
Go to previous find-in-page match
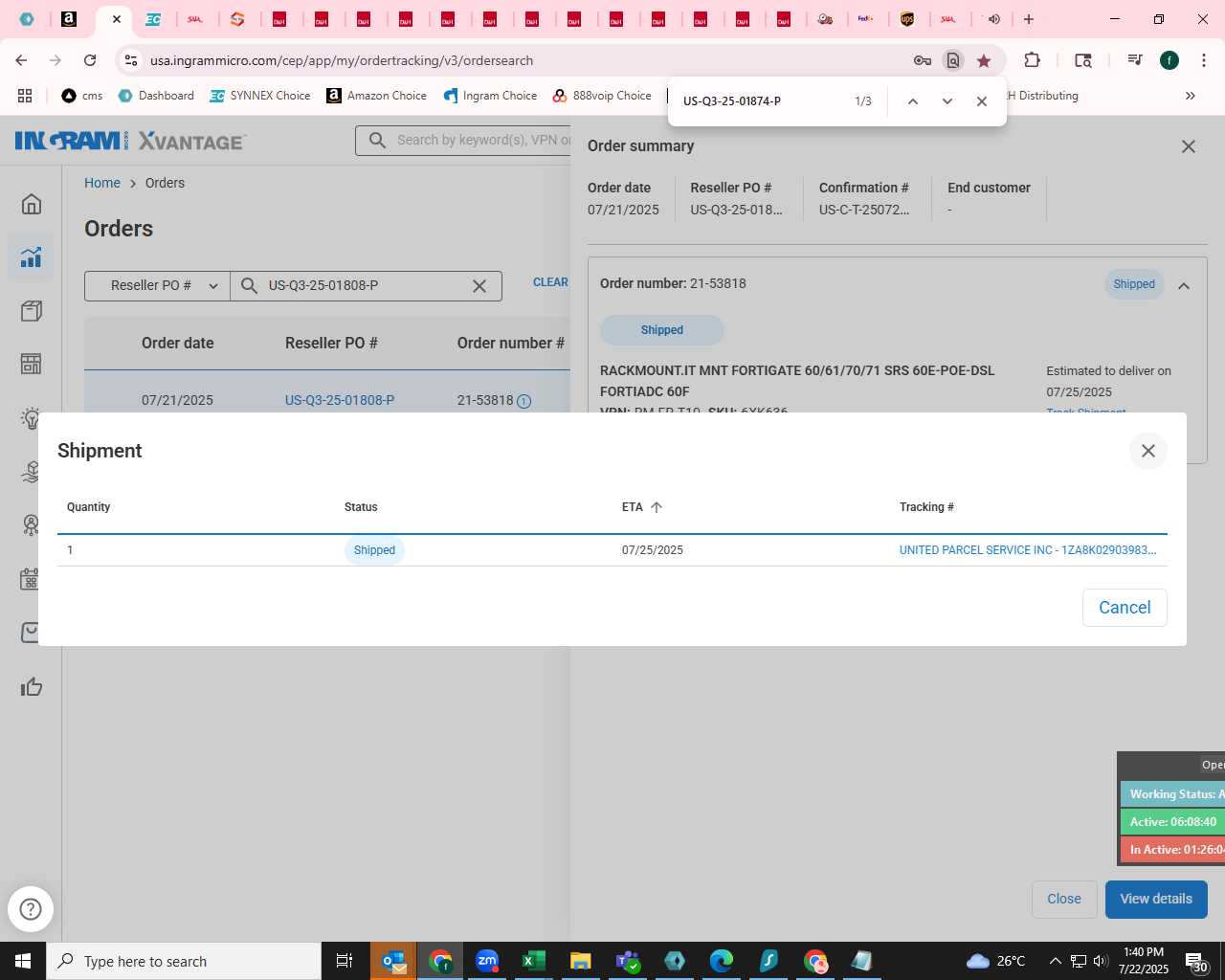(x=912, y=101)
